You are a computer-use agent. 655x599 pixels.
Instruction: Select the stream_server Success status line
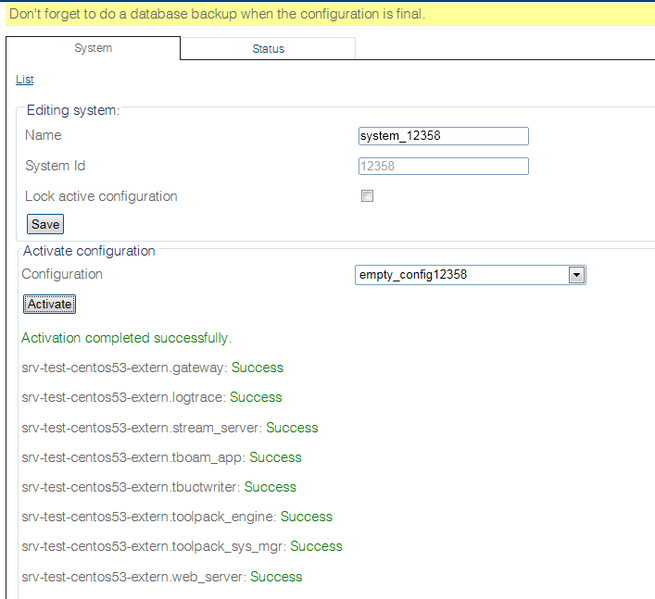(x=169, y=428)
